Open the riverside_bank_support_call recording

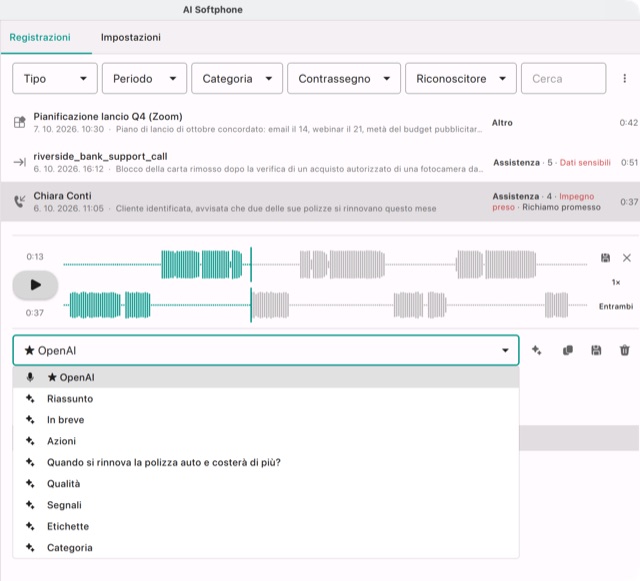coord(100,156)
